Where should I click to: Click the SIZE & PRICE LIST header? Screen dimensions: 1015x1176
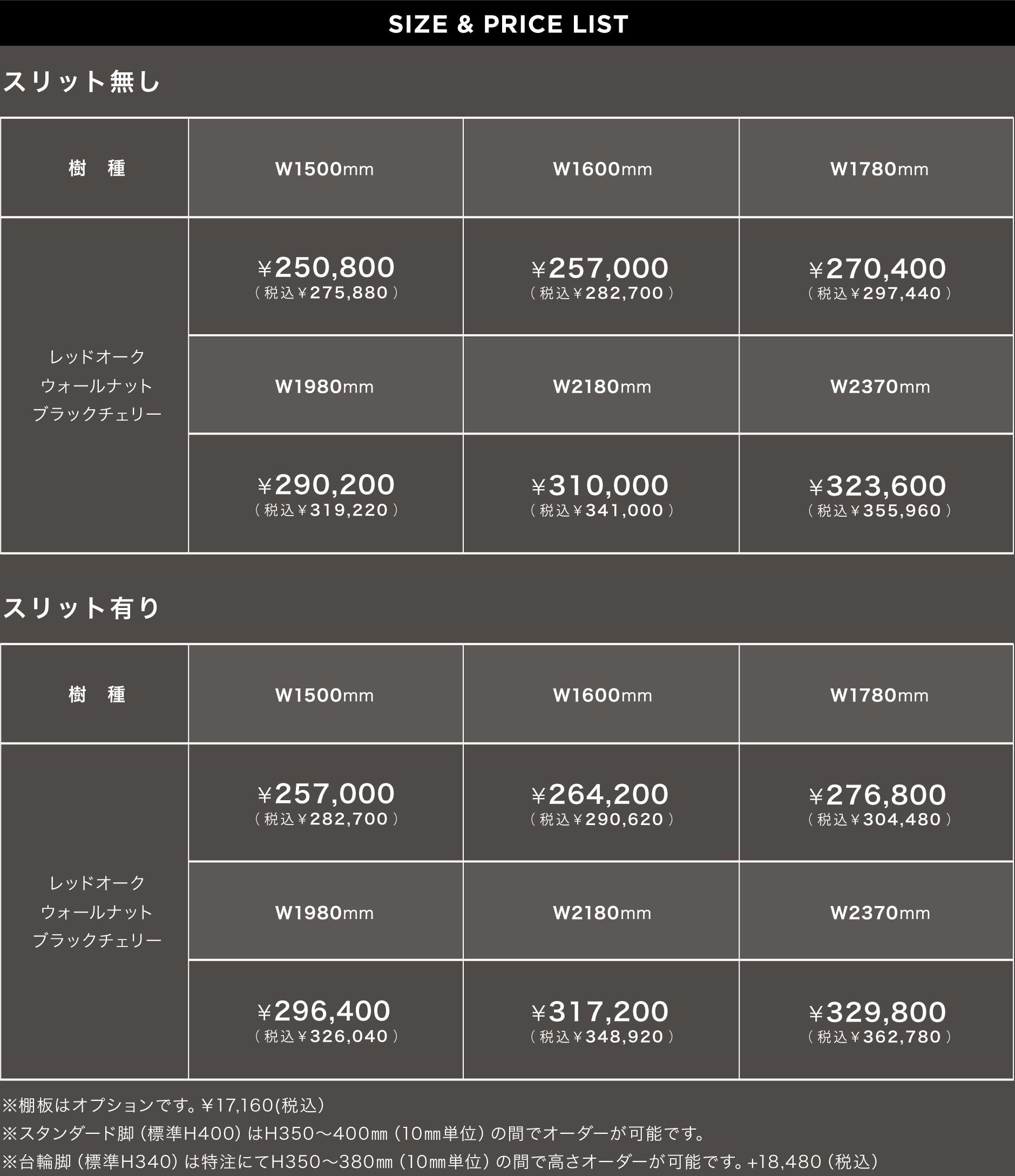(508, 24)
